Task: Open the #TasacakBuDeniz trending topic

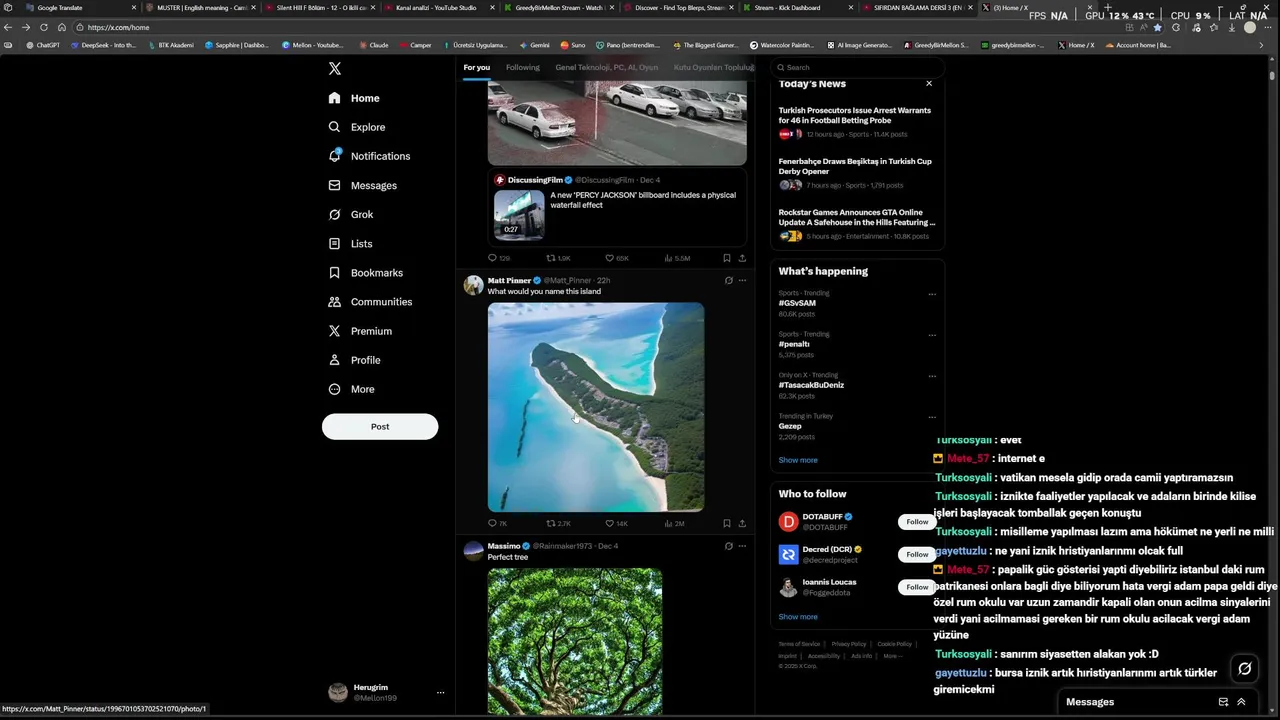Action: pos(811,385)
